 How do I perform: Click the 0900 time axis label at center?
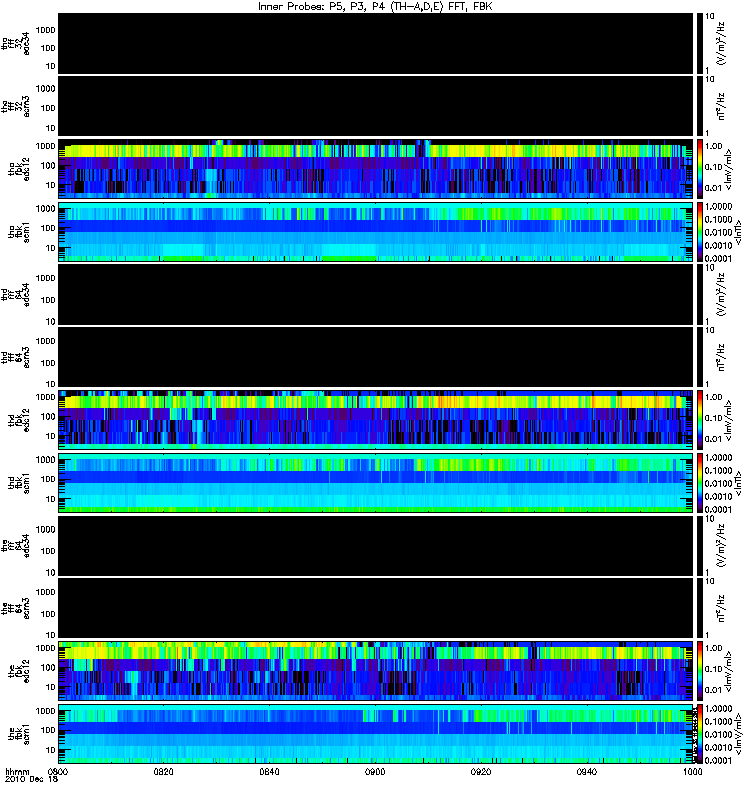click(375, 771)
